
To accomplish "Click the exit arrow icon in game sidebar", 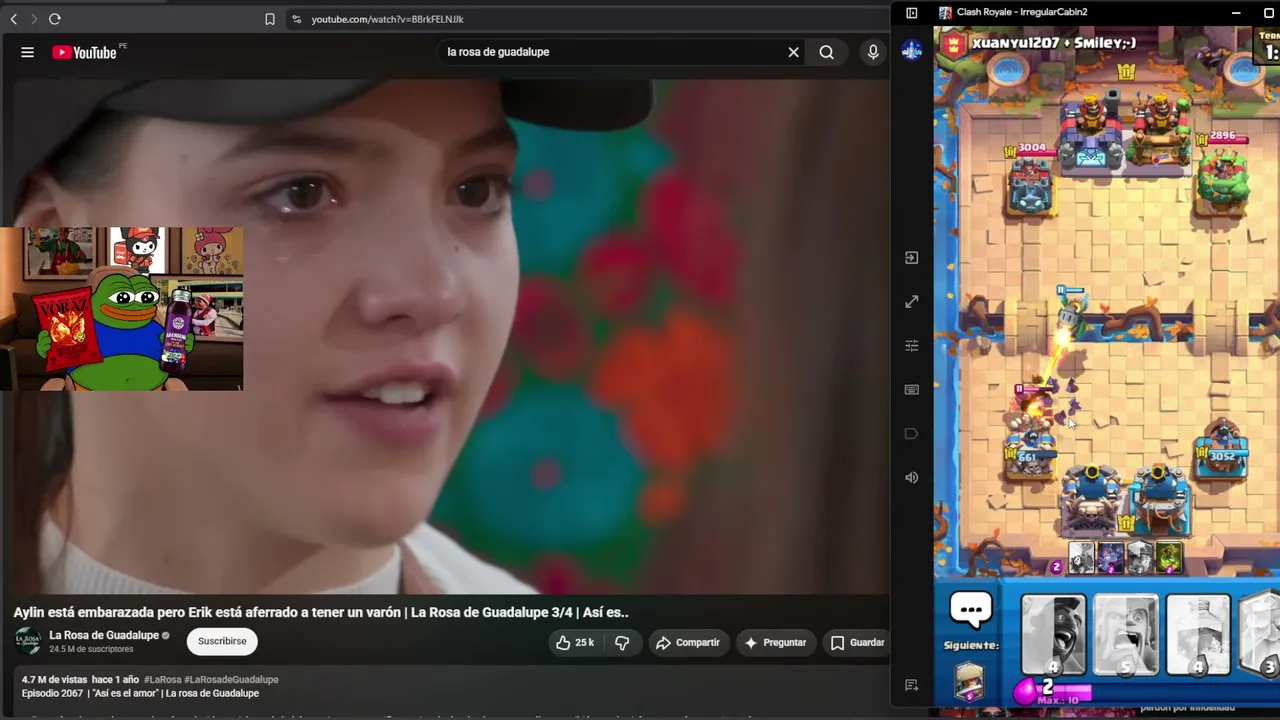I will click(x=912, y=258).
